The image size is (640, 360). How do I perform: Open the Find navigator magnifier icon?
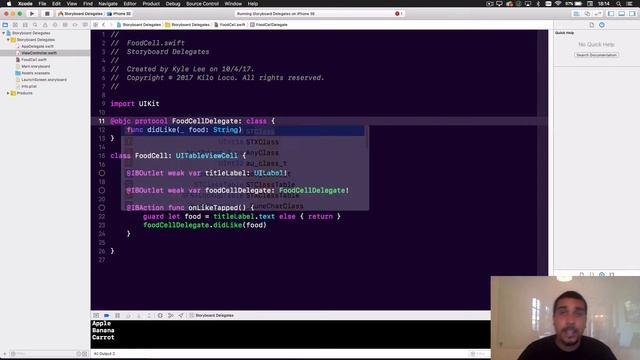tap(35, 25)
